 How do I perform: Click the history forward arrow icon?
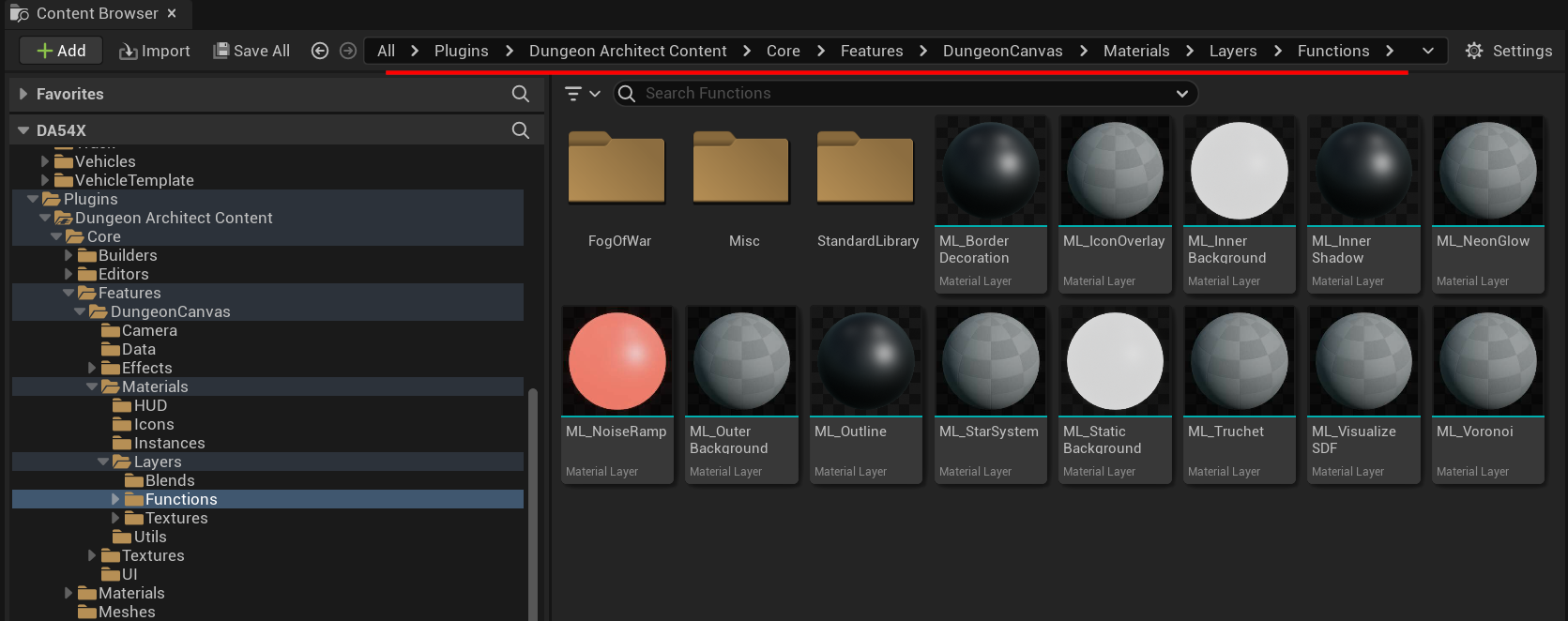(348, 51)
